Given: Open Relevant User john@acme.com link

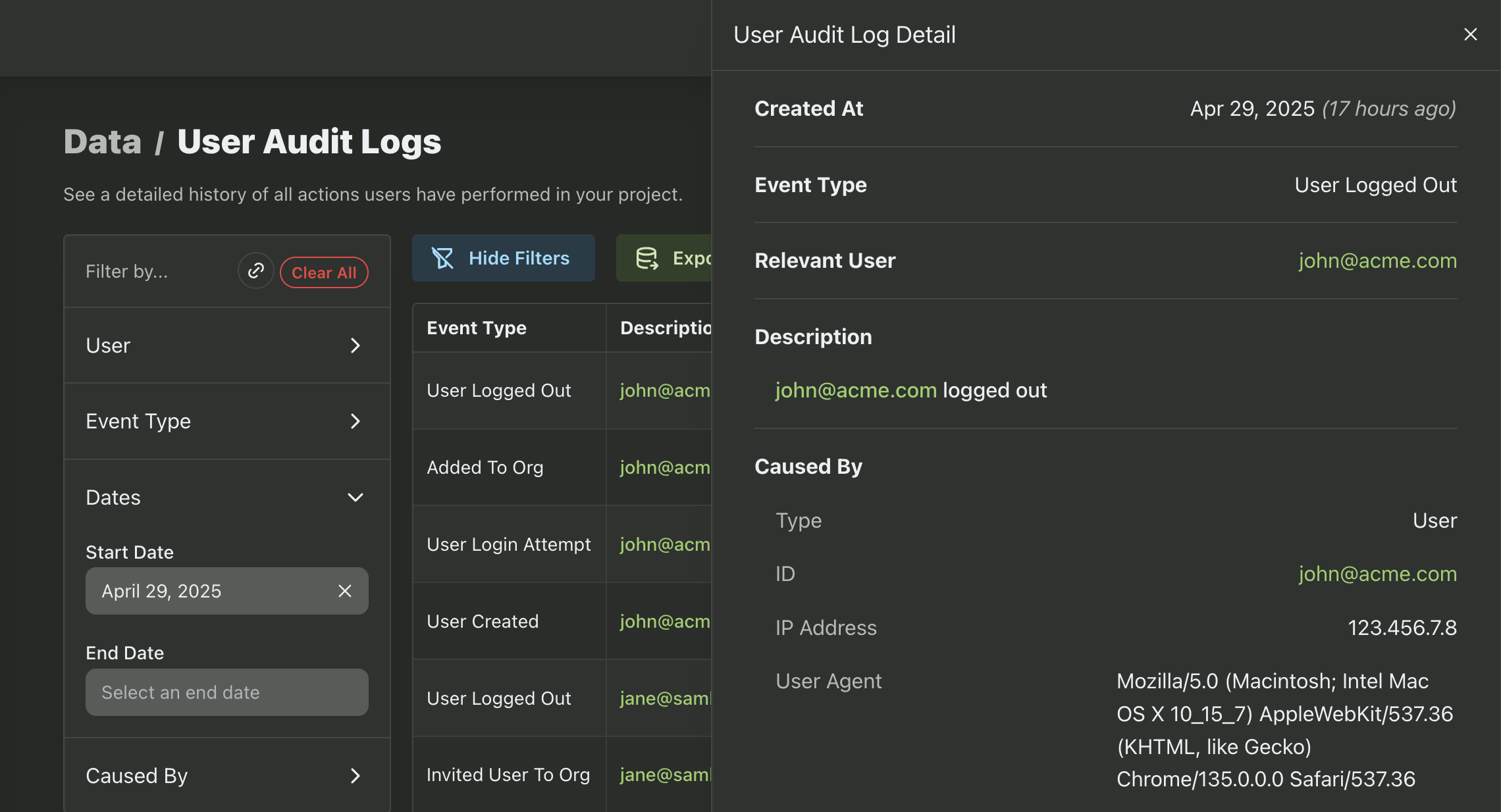Looking at the screenshot, I should 1377,261.
